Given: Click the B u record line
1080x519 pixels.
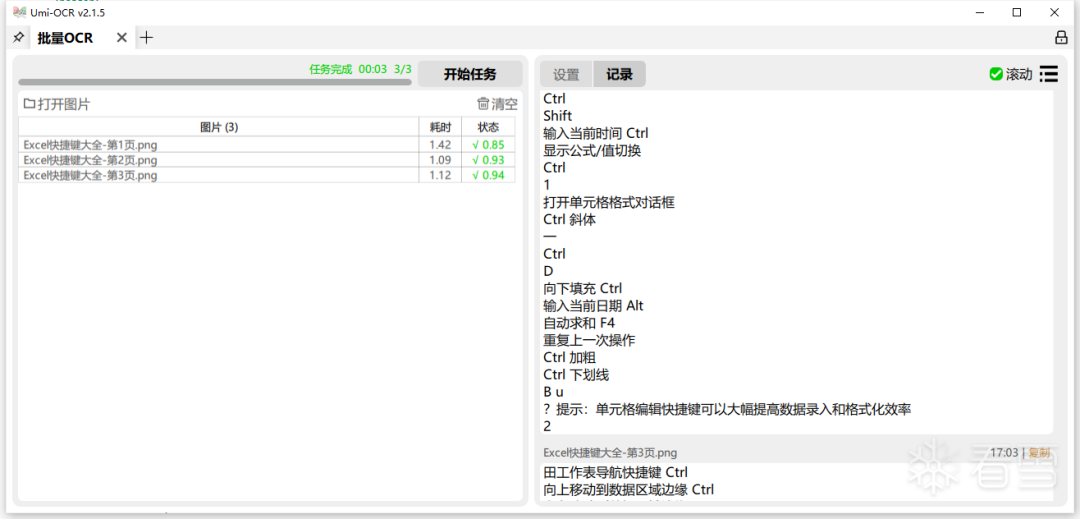Looking at the screenshot, I should pos(553,392).
